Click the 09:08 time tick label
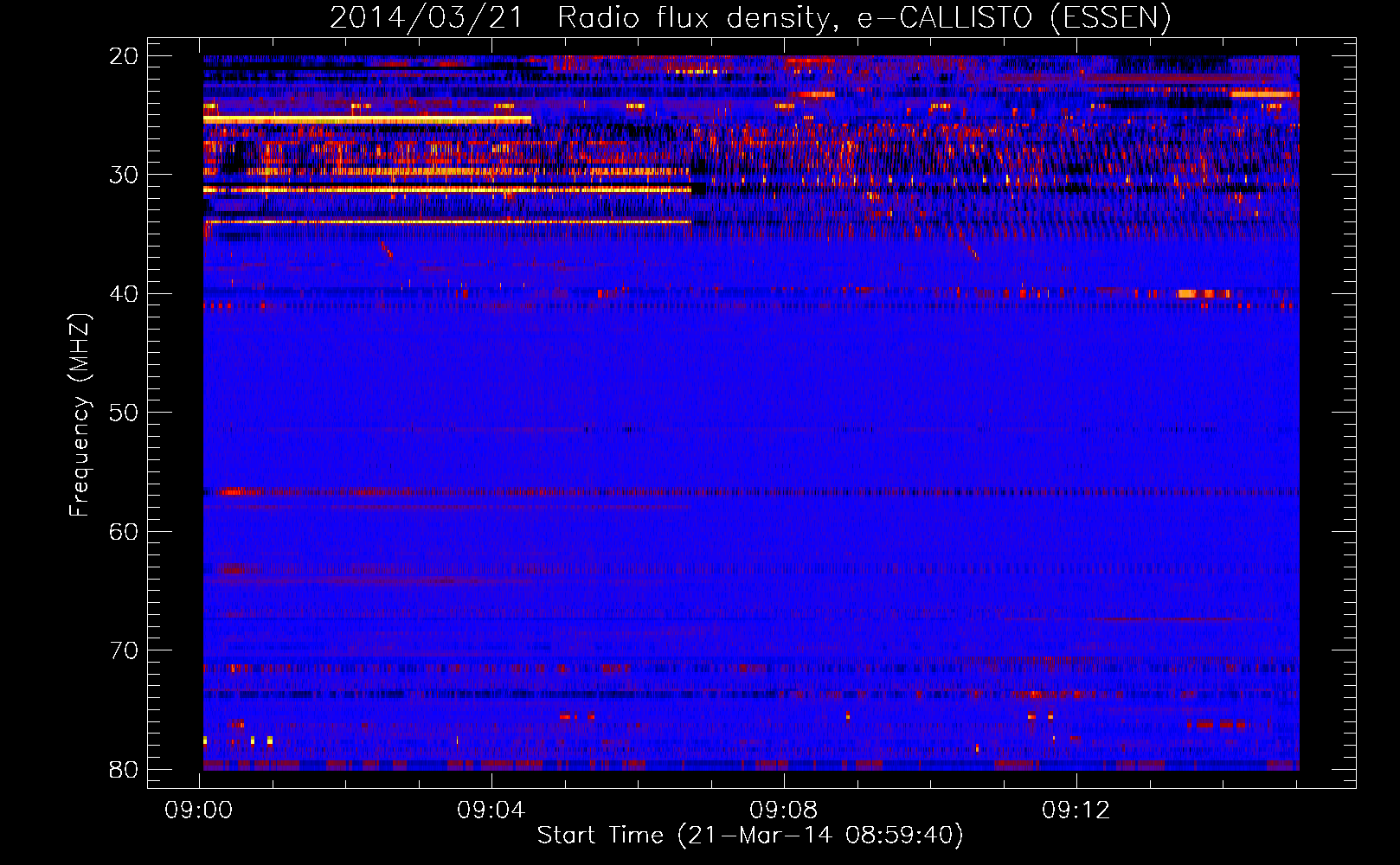The width and height of the screenshot is (1400, 865). point(784,810)
